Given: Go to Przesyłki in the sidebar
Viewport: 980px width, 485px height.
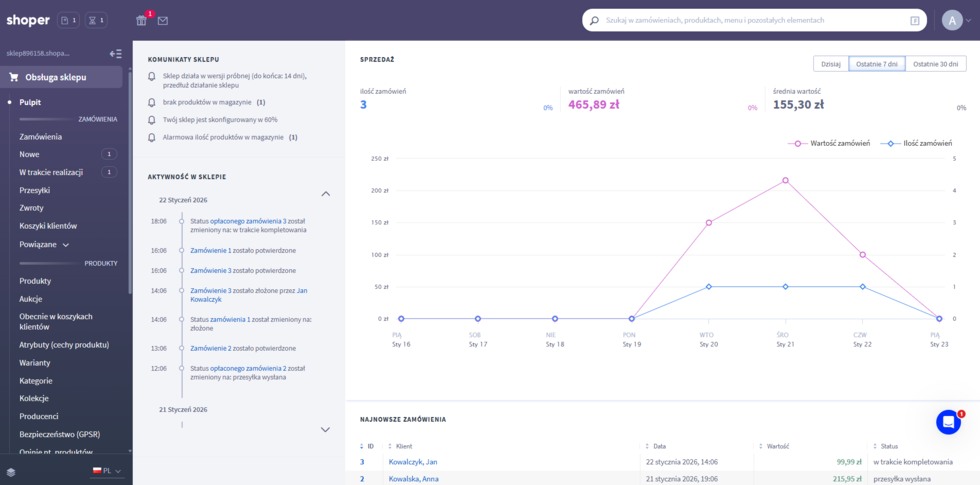Looking at the screenshot, I should (x=35, y=190).
